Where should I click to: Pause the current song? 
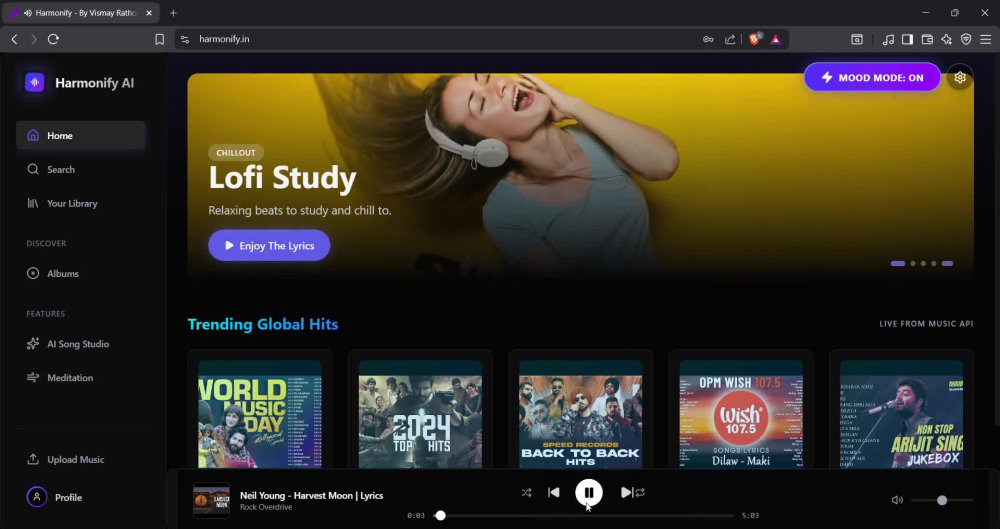coord(589,493)
